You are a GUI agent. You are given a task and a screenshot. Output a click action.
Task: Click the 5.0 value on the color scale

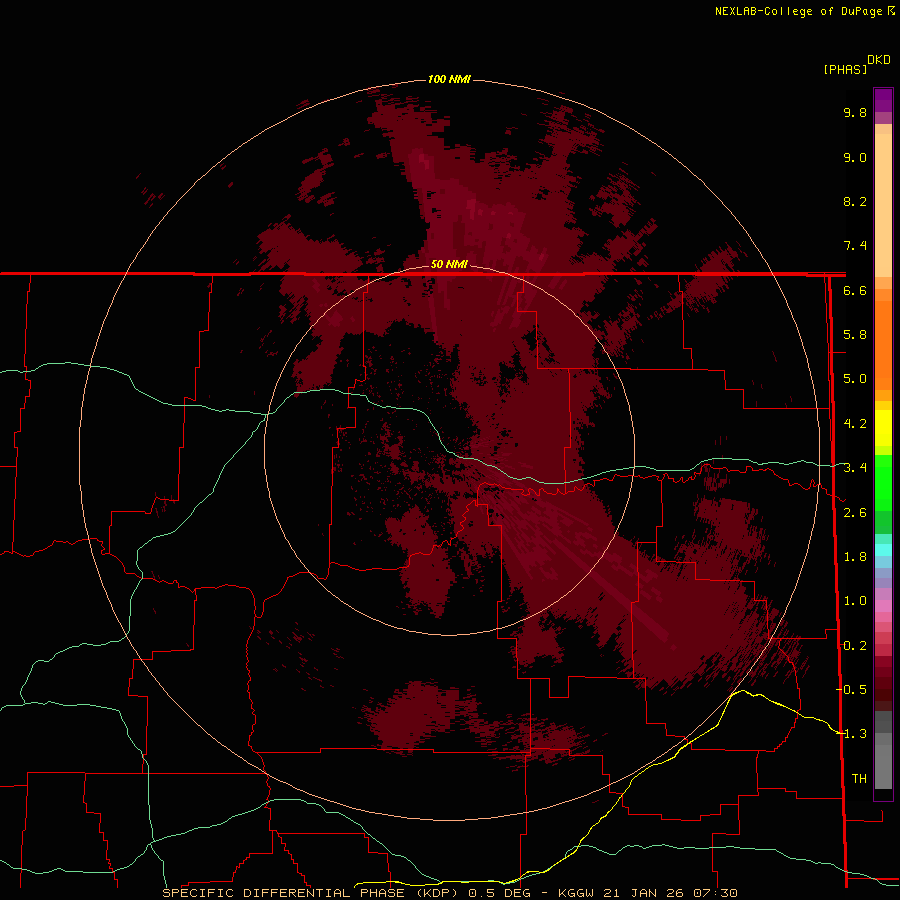pyautogui.click(x=855, y=379)
